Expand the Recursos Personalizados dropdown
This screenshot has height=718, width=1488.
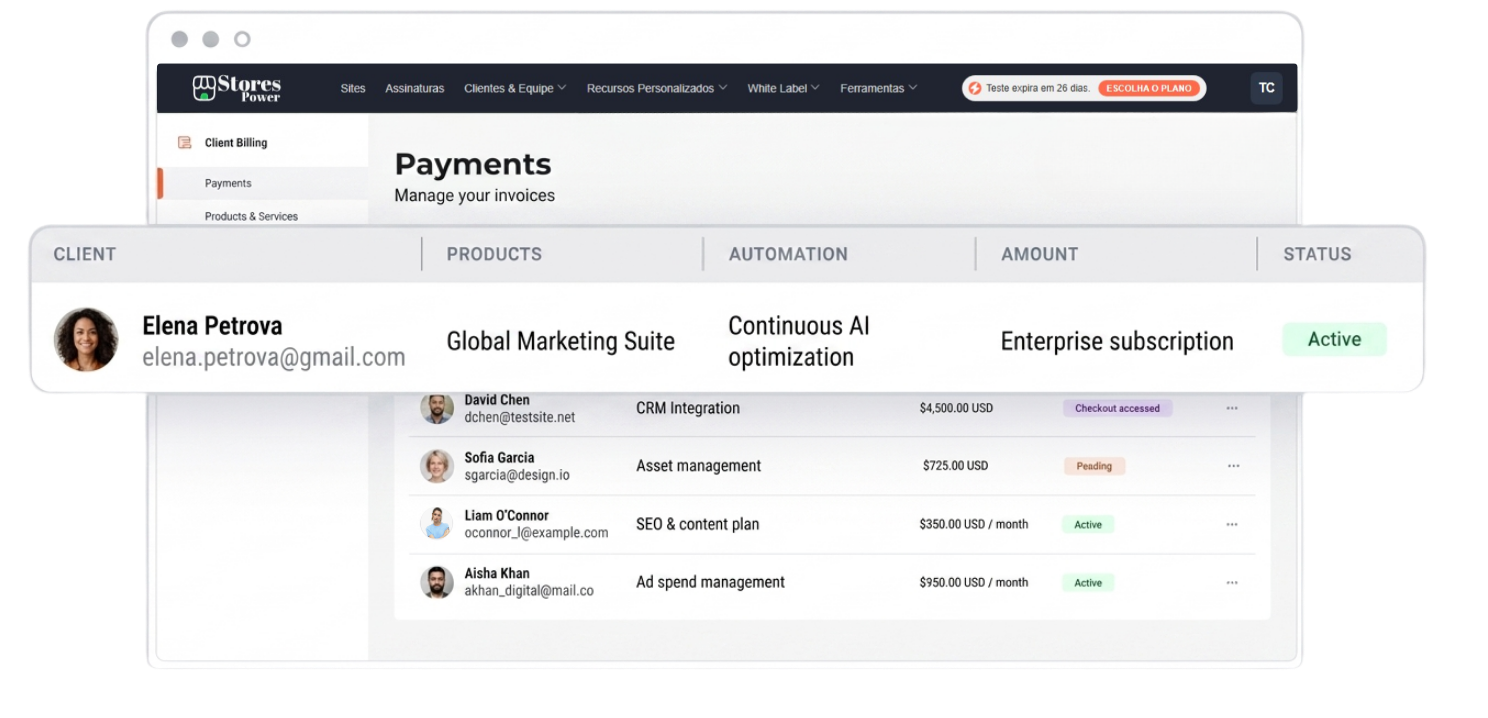pyautogui.click(x=657, y=88)
